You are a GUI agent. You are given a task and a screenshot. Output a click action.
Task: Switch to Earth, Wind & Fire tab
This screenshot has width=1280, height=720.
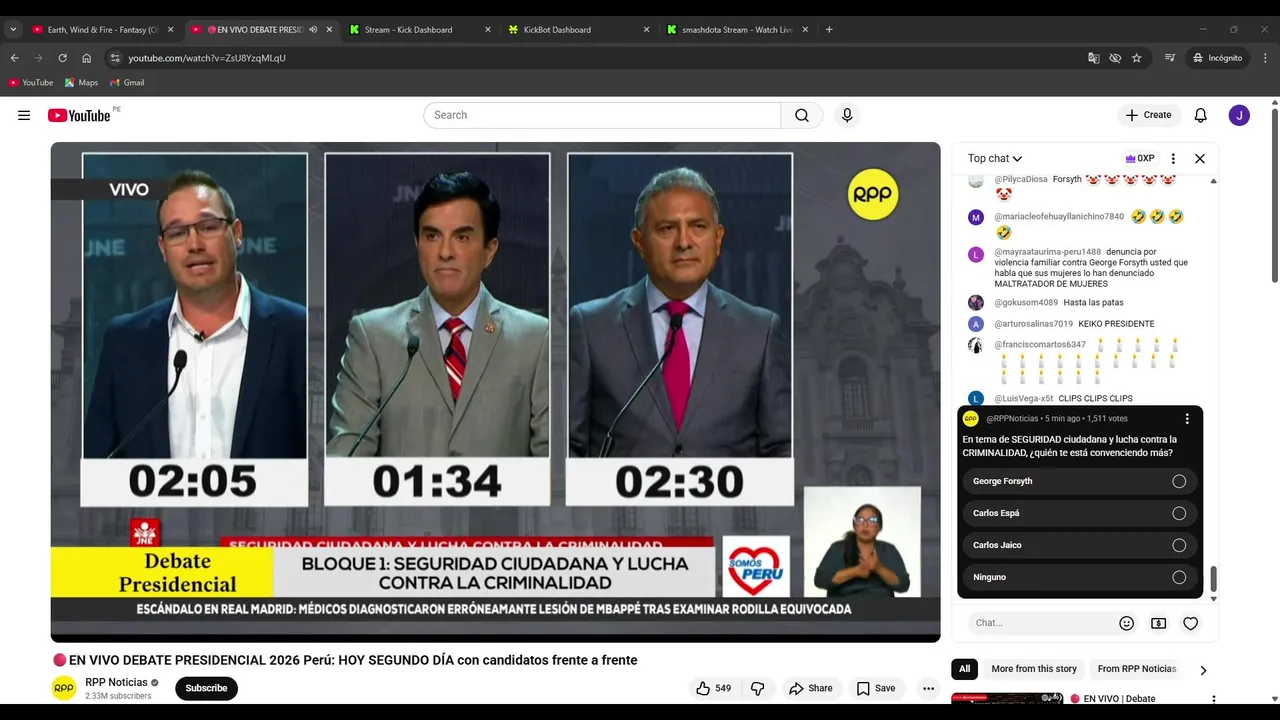click(x=102, y=30)
